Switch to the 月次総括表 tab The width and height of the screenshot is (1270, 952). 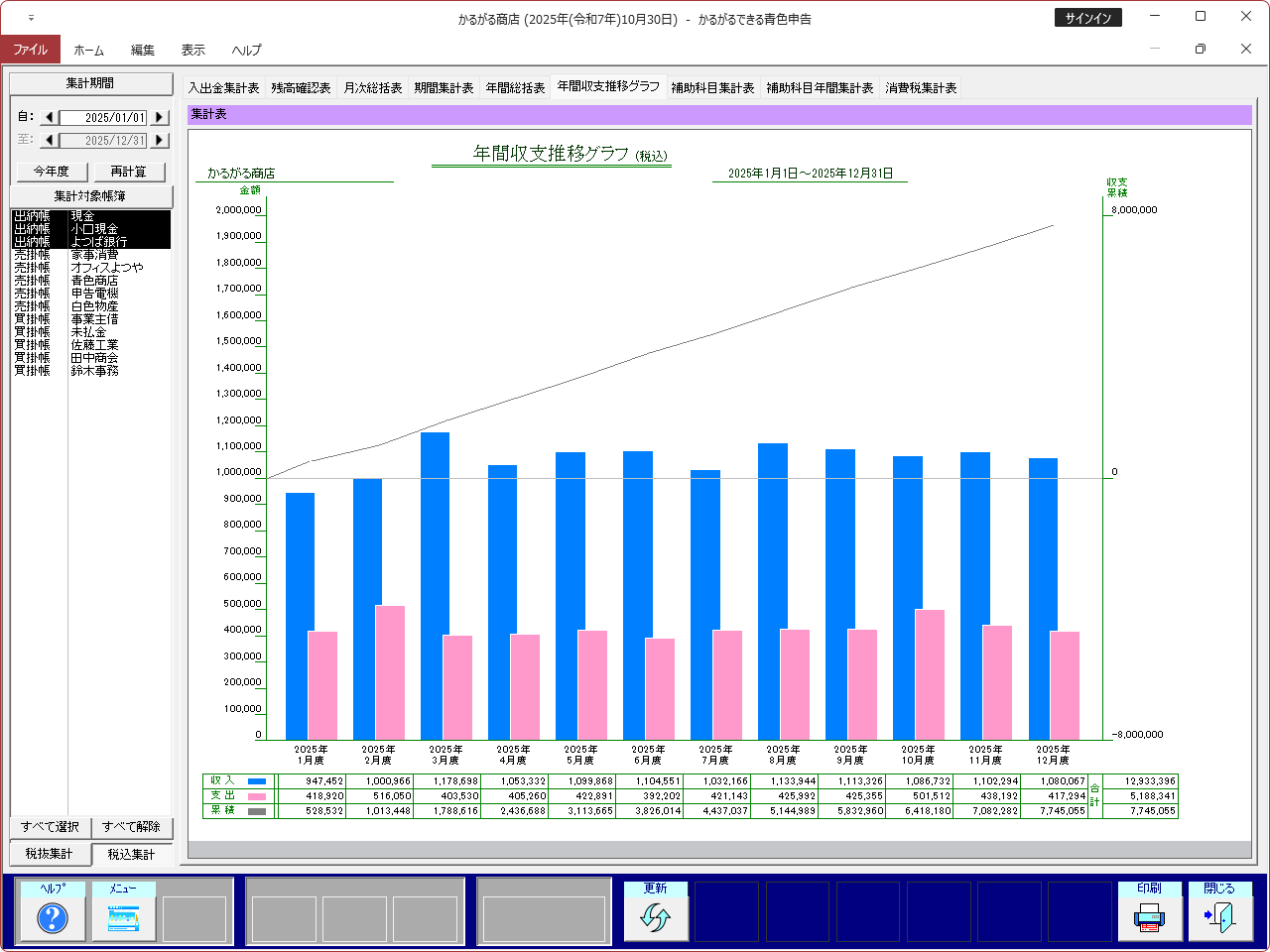click(373, 88)
